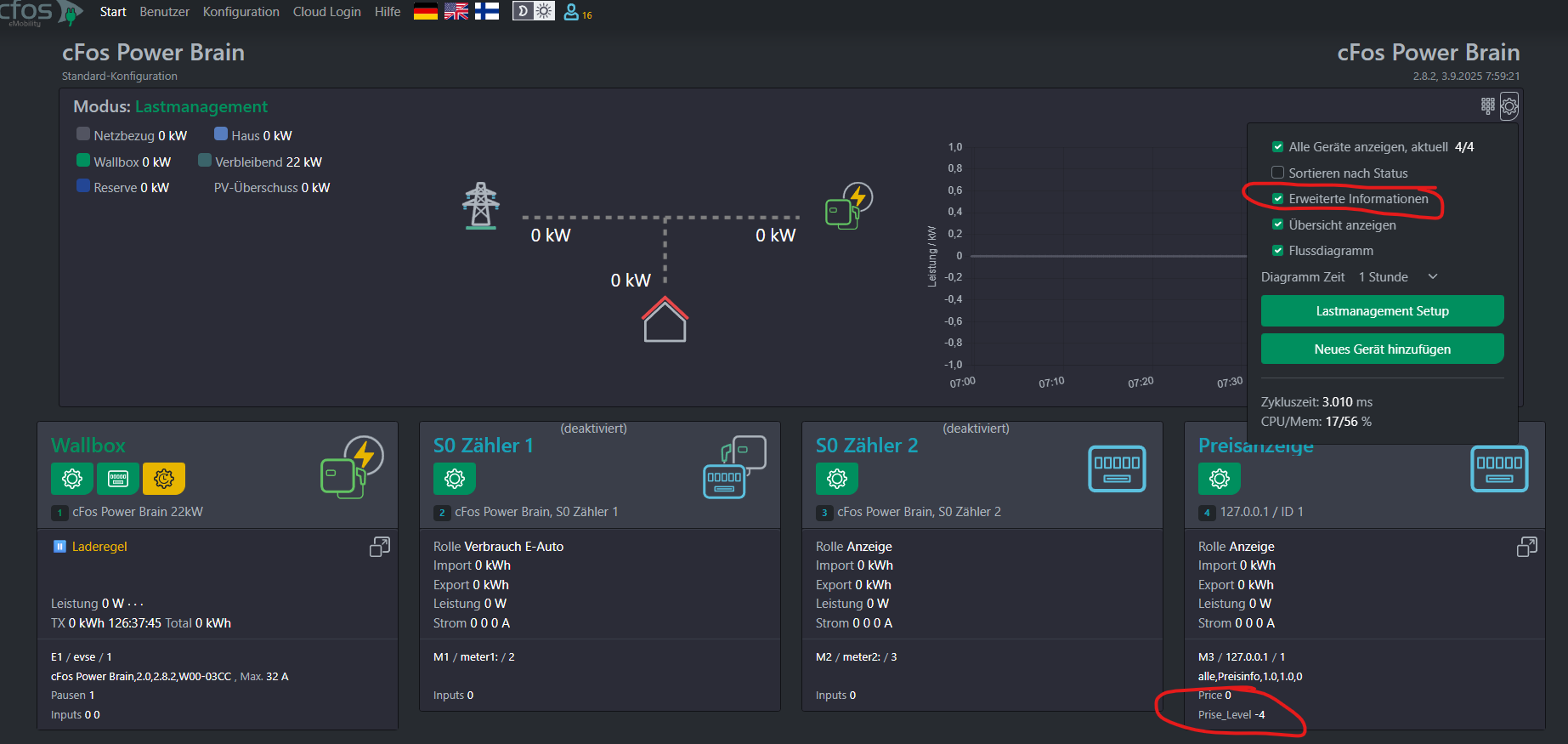Click the Preisanzeige meter graphic
This screenshot has width=1568, height=744.
[1499, 469]
